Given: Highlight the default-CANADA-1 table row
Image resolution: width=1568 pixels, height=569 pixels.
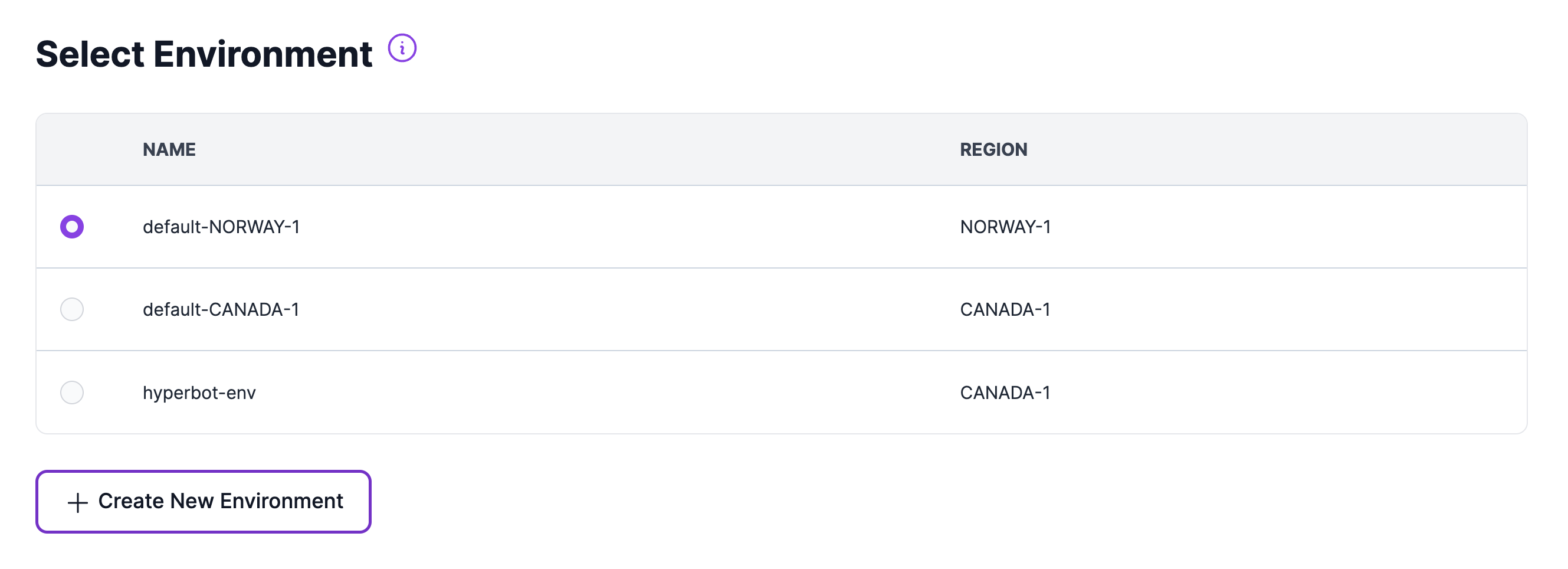Looking at the screenshot, I should [x=782, y=309].
